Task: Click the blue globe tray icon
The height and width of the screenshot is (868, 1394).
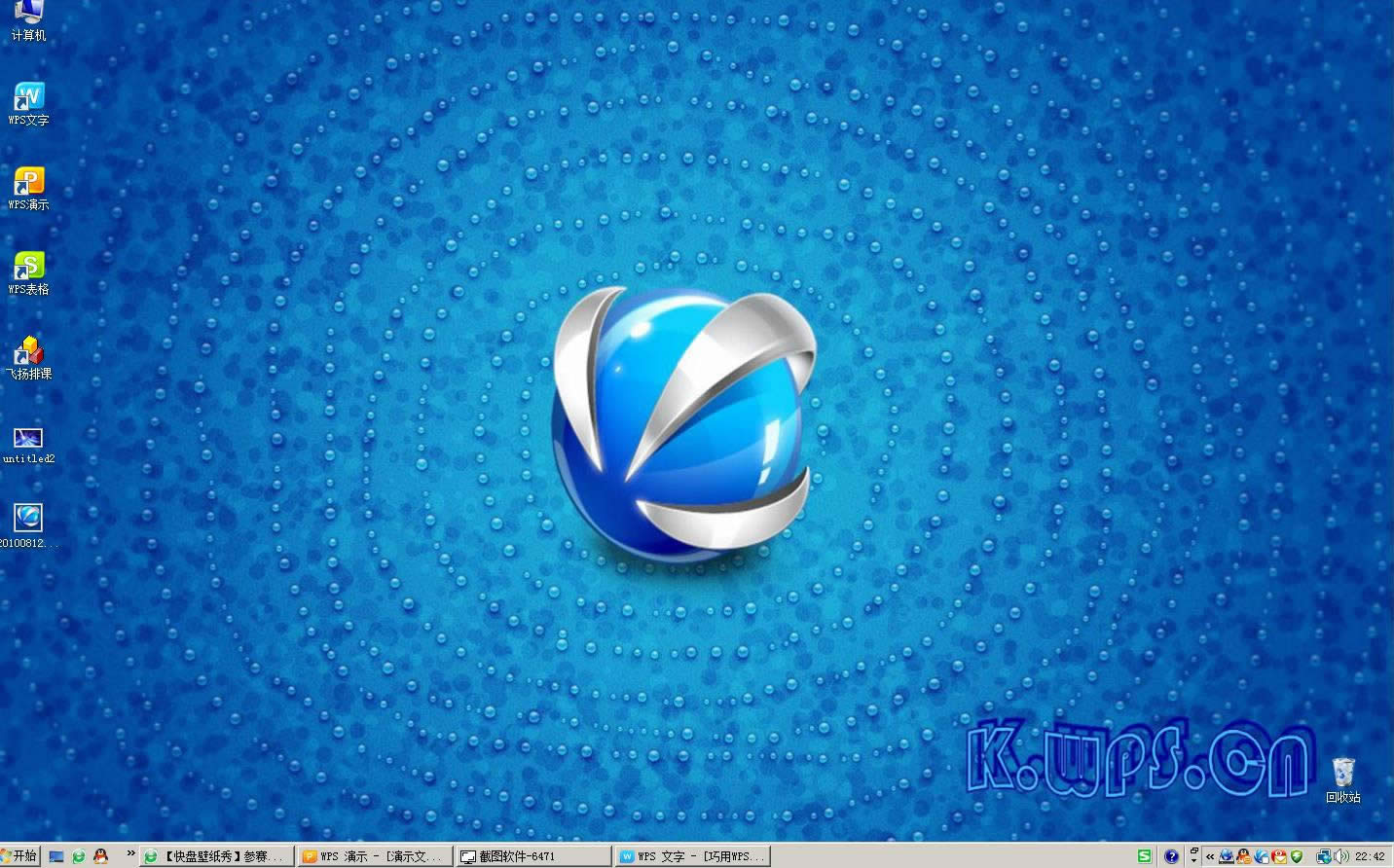Action: (1262, 856)
